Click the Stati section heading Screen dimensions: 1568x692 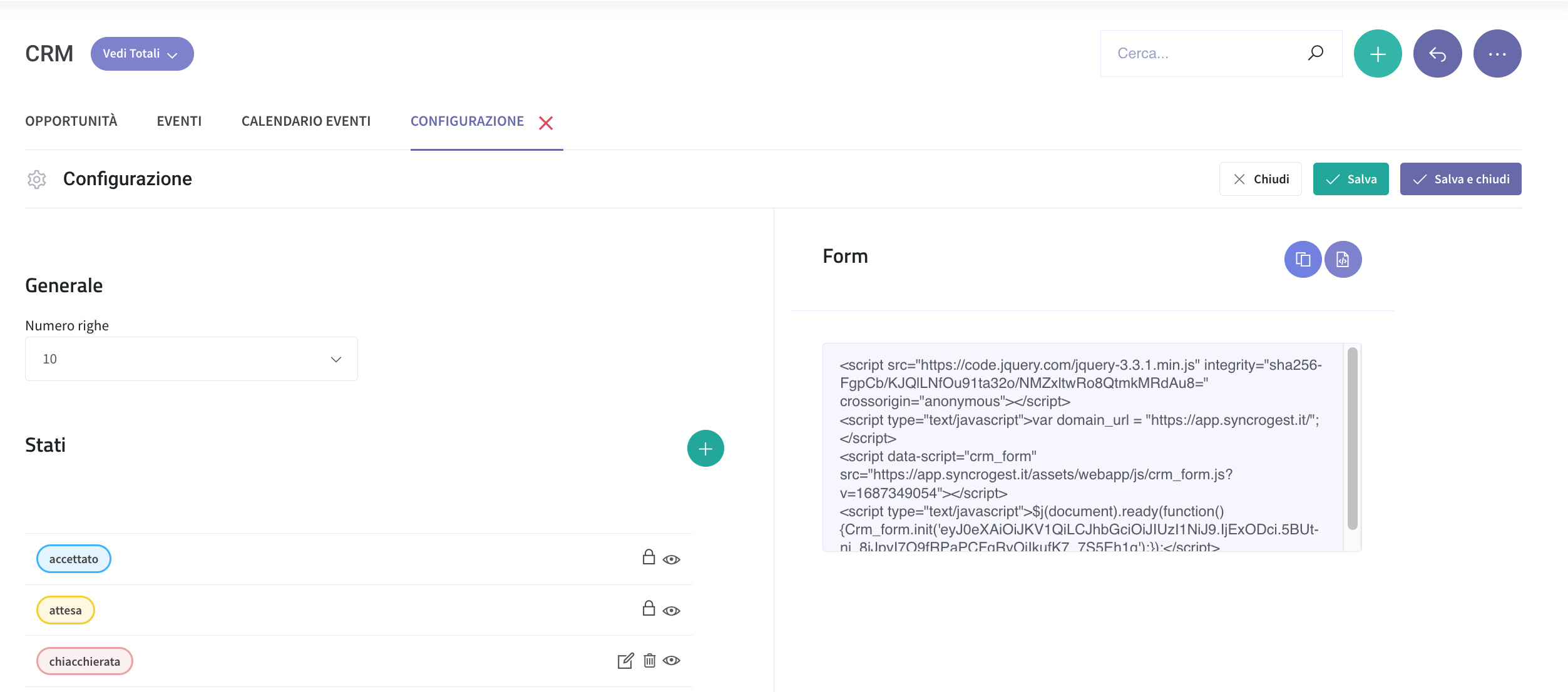(x=45, y=445)
